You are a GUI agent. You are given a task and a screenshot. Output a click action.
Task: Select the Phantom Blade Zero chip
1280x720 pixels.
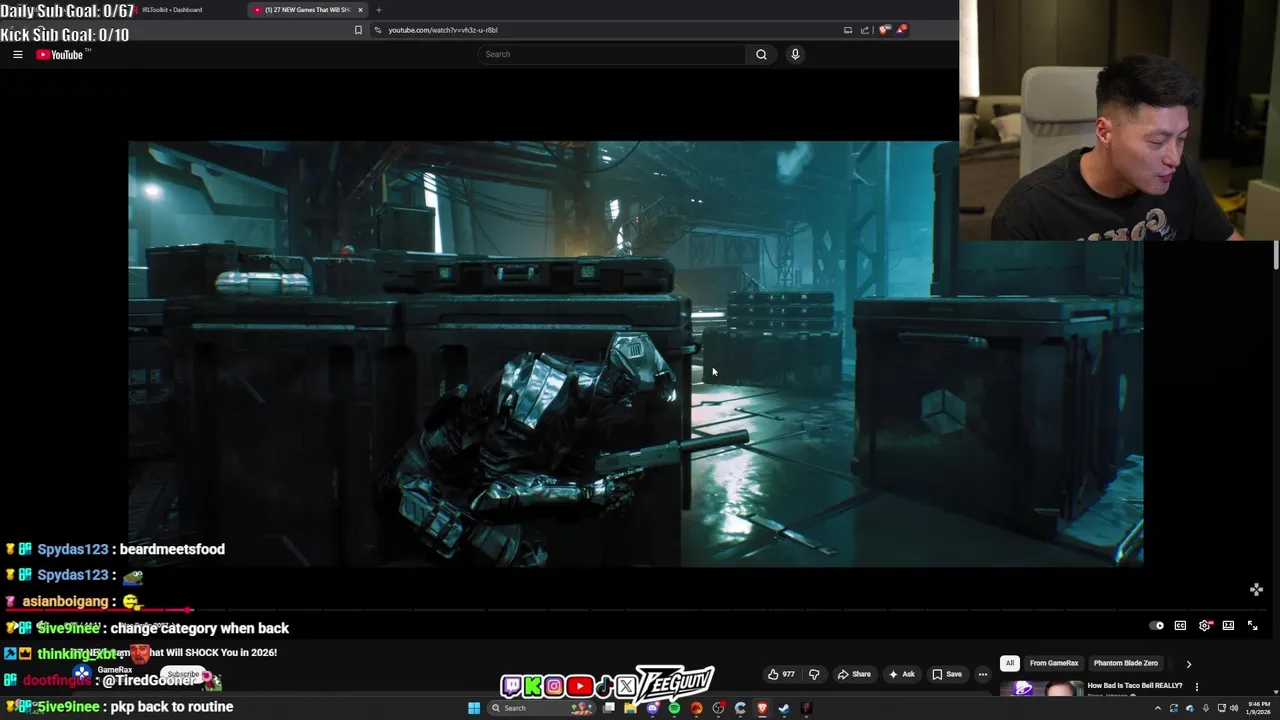[1126, 663]
